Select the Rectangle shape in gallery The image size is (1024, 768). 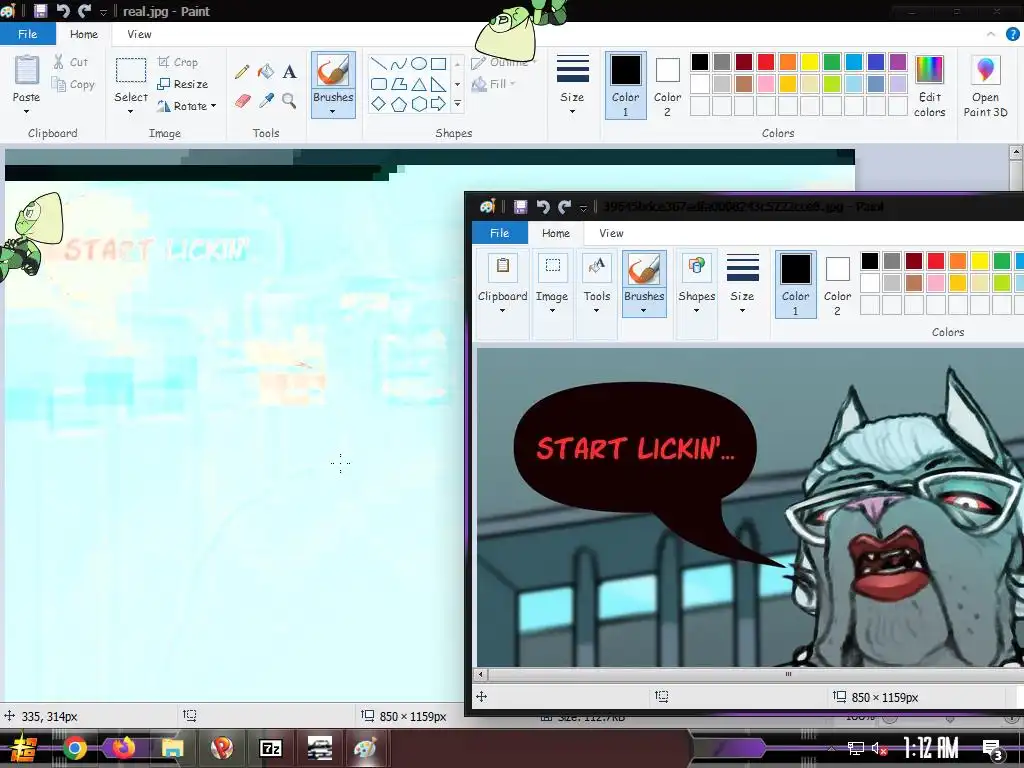[x=438, y=64]
